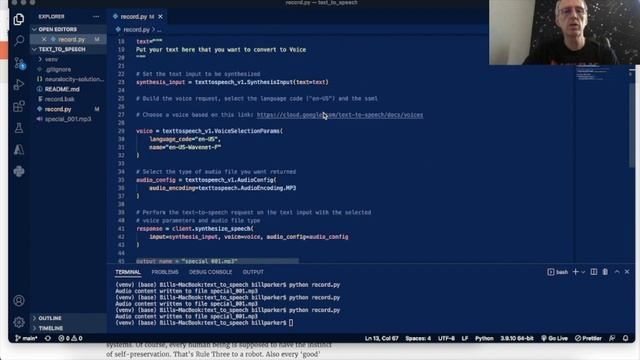This screenshot has height=360, width=640.
Task: Click the Ln 13, Col 67 status item
Action: (x=381, y=338)
